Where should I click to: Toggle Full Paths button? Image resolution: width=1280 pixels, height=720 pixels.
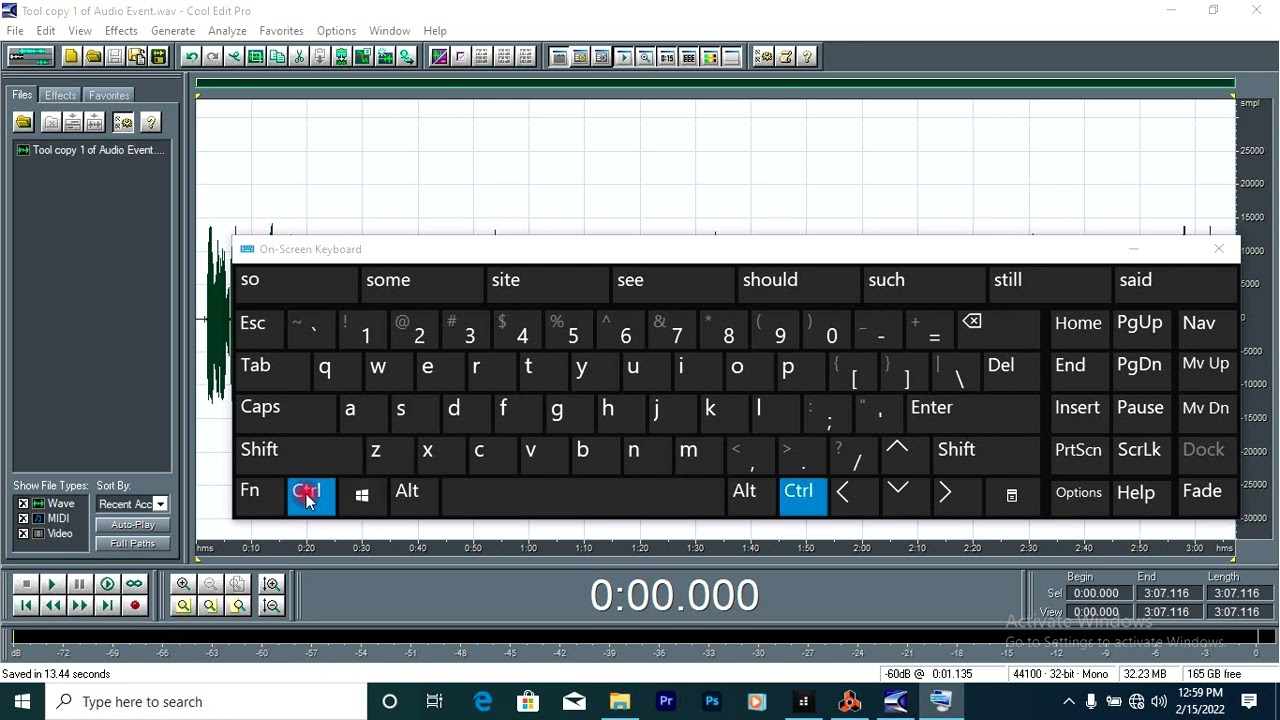pyautogui.click(x=133, y=544)
